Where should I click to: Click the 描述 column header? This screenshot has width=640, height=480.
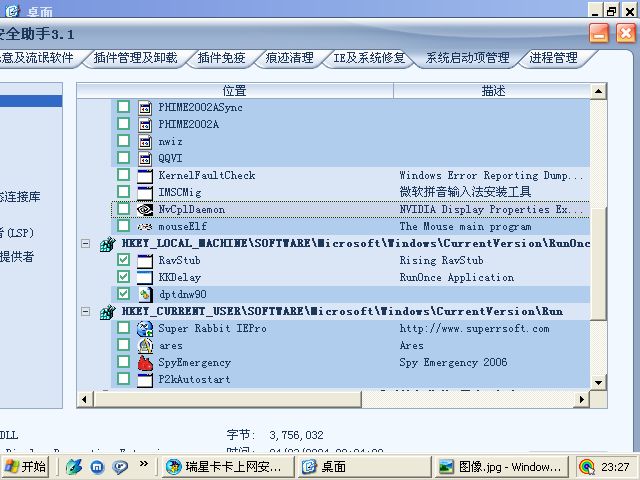click(493, 91)
